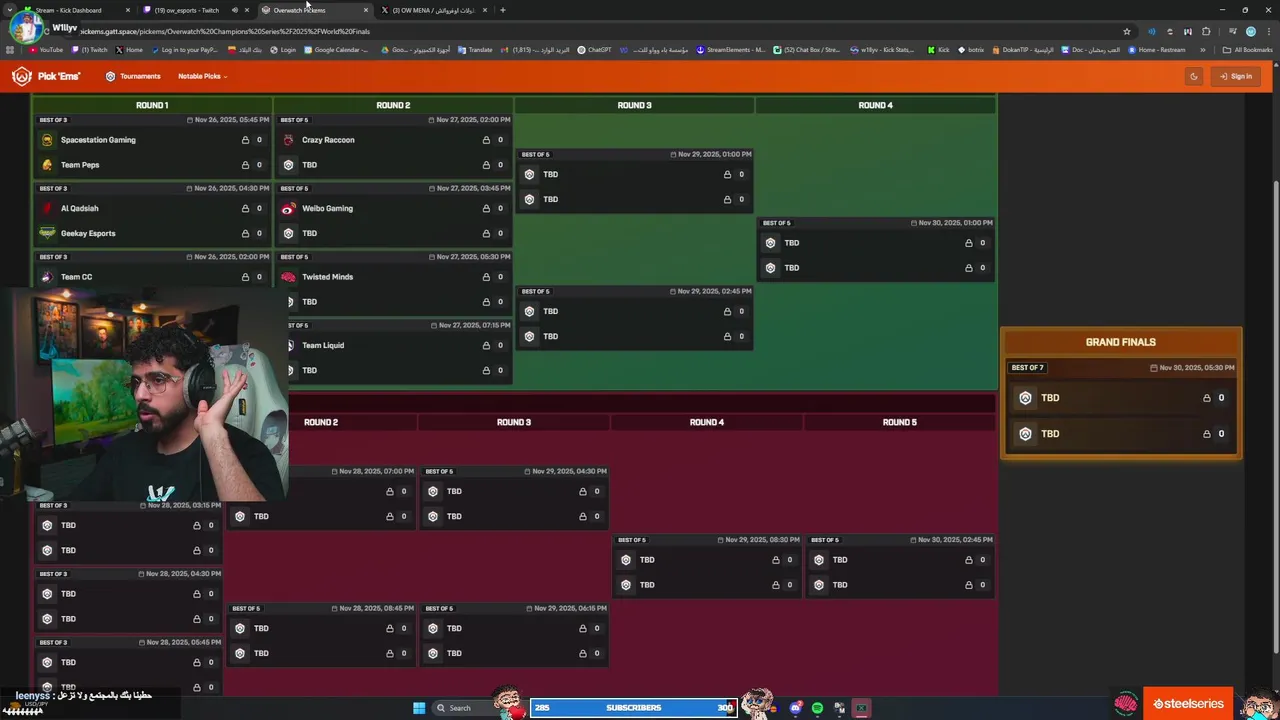Click the Spacestation Gaming team logo
Screen dimensions: 1280x720
tap(47, 140)
